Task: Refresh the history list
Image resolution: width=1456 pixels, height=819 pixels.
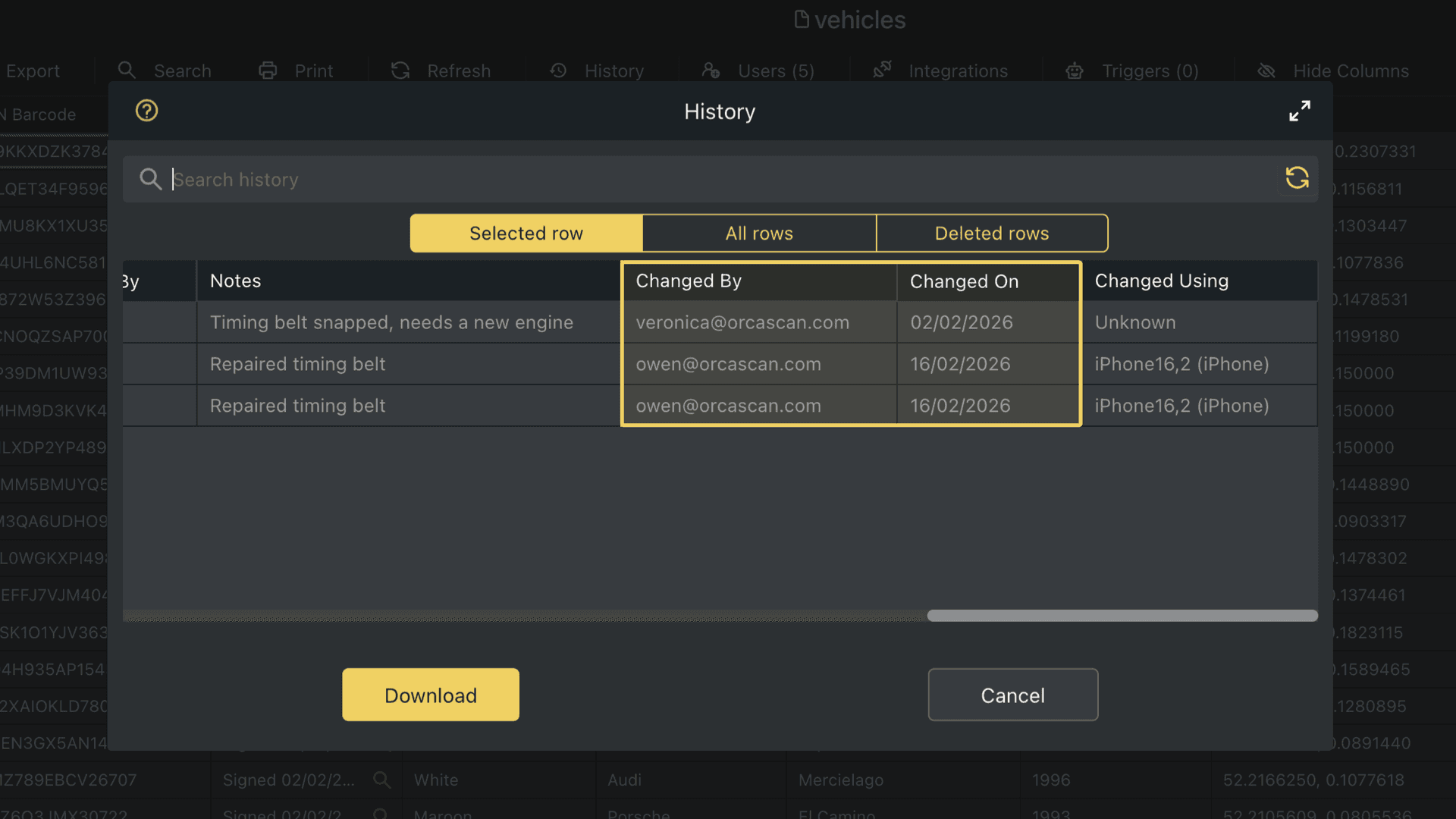Action: coord(1297,178)
